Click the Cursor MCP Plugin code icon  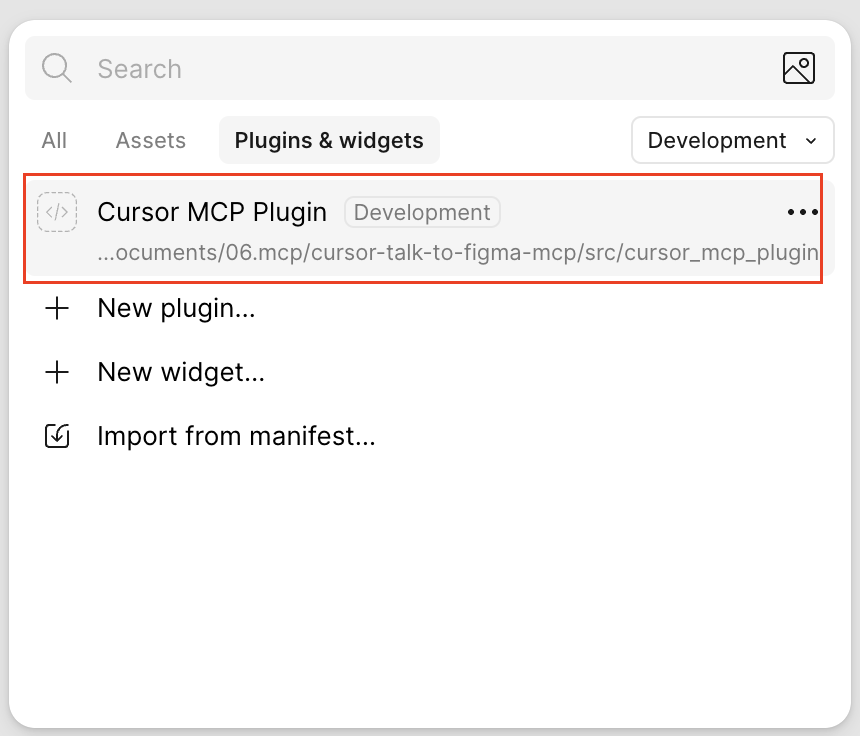click(x=57, y=212)
